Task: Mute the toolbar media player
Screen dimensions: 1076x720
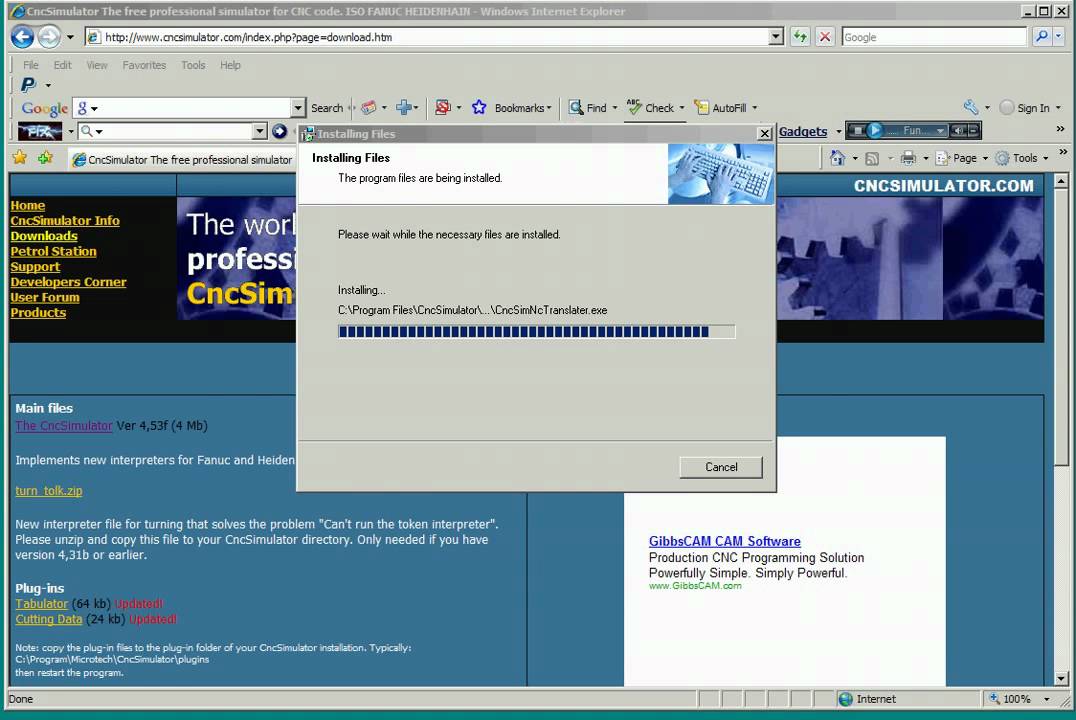Action: click(x=959, y=130)
